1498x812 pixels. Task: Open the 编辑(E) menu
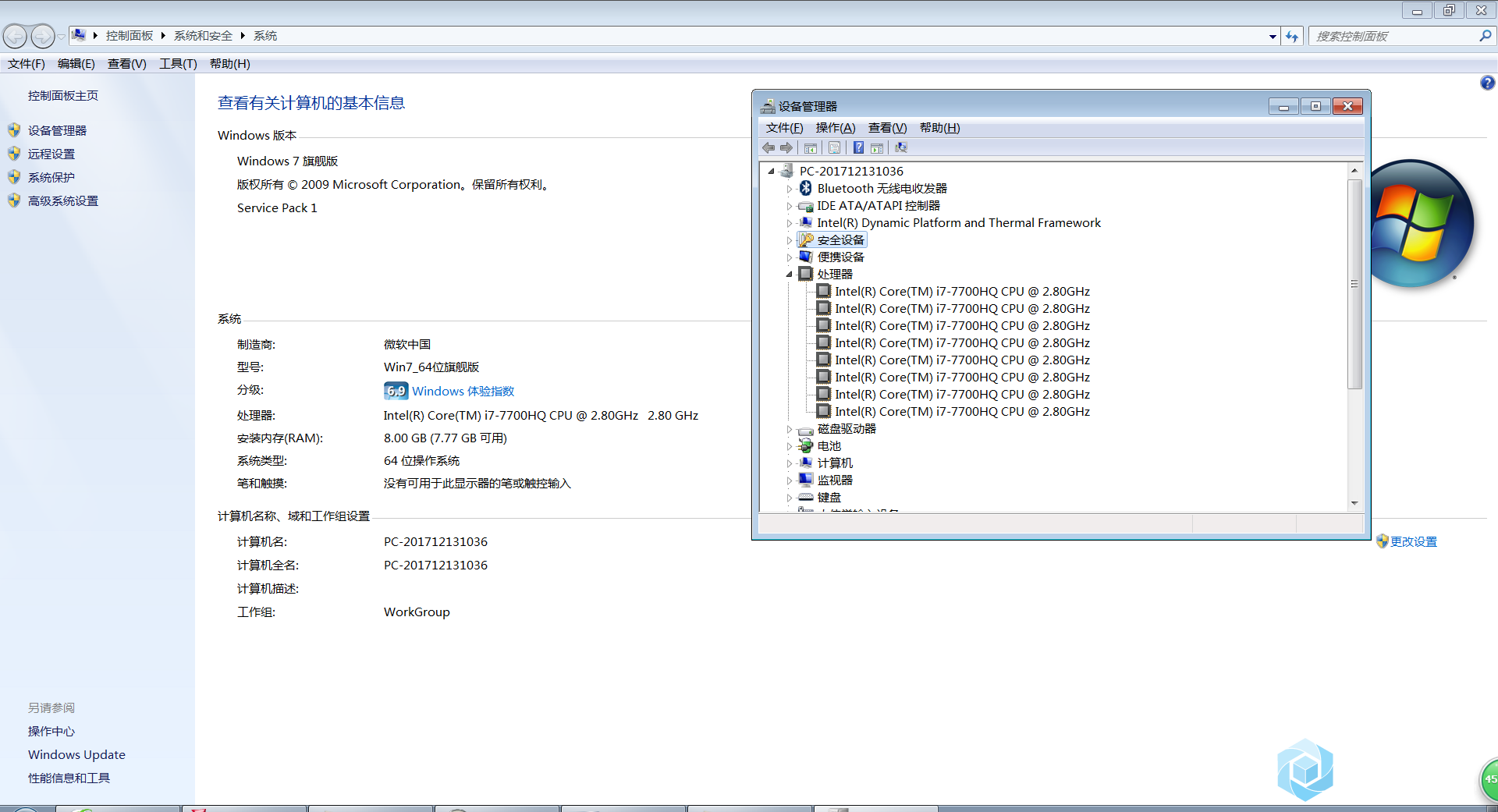tap(76, 64)
